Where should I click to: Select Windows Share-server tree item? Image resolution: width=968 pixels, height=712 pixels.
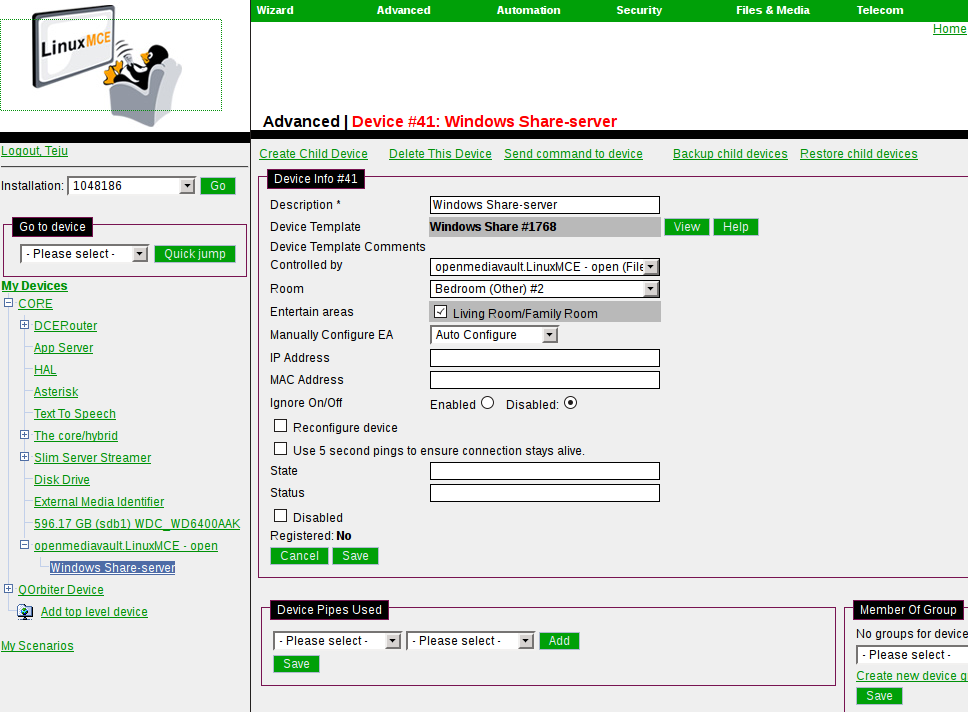(x=112, y=568)
